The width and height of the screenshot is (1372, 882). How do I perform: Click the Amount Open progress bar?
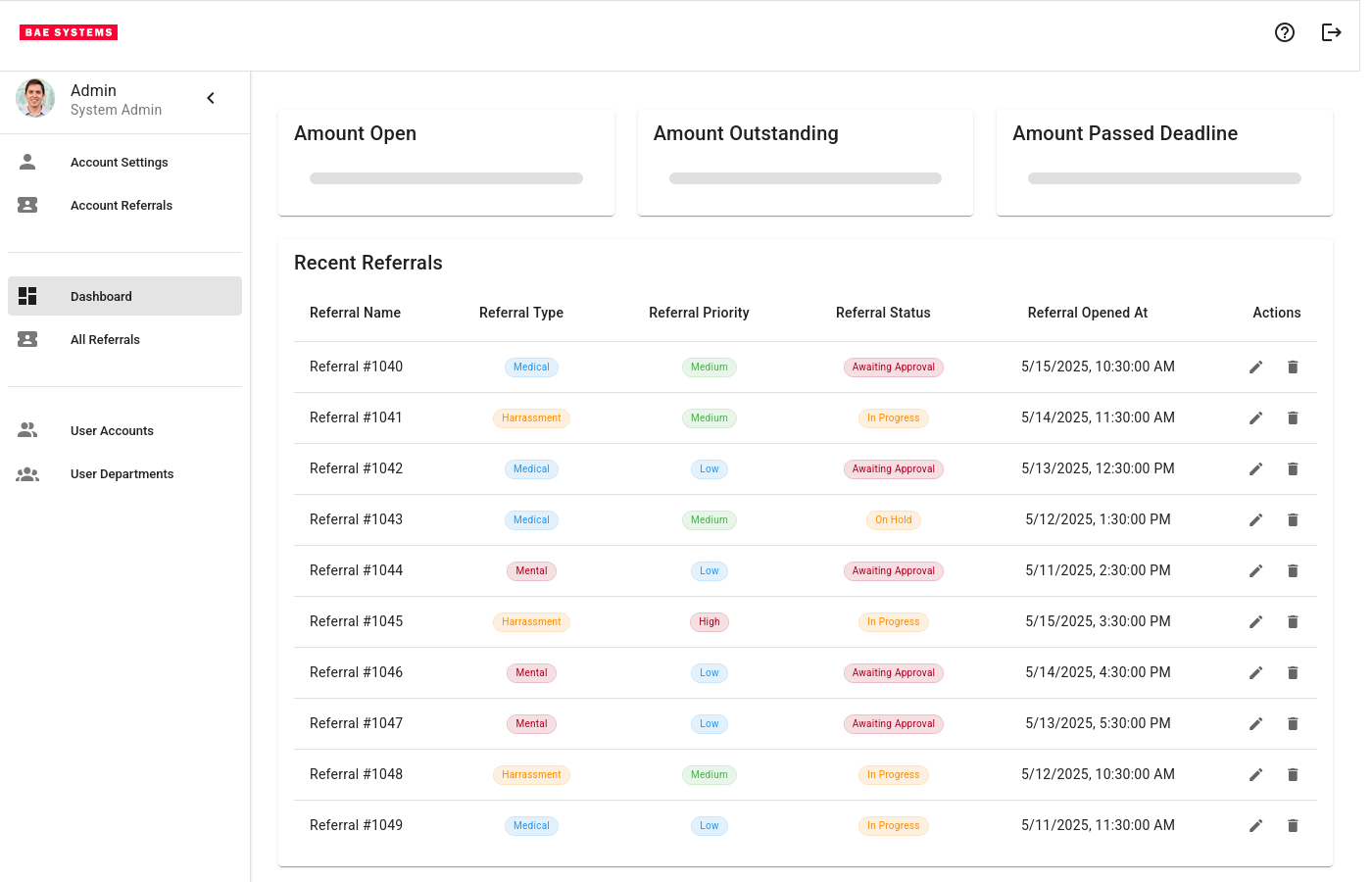446,178
